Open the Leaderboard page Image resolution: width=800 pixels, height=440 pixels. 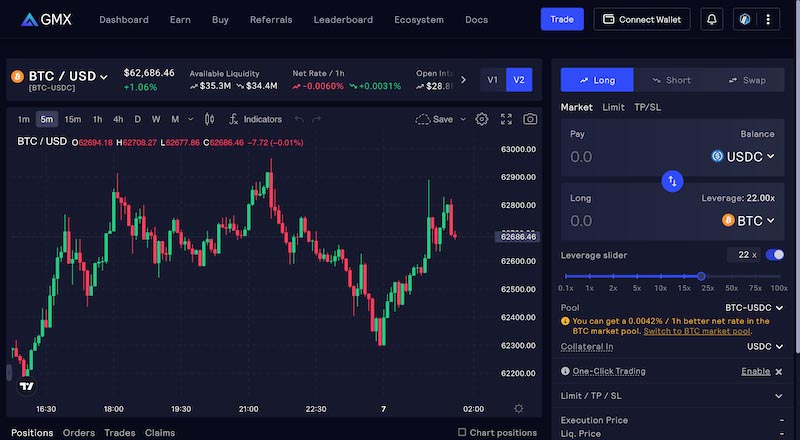343,19
